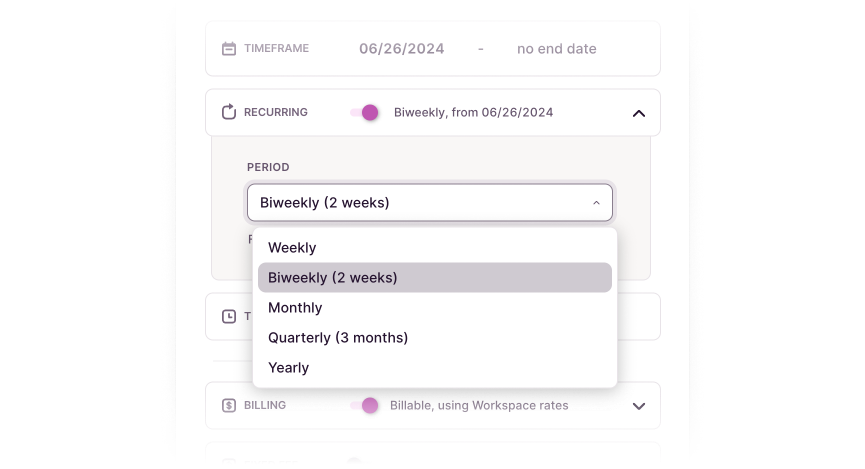865x469 pixels.
Task: Choose Yearly from the dropdown list
Action: pyautogui.click(x=289, y=368)
